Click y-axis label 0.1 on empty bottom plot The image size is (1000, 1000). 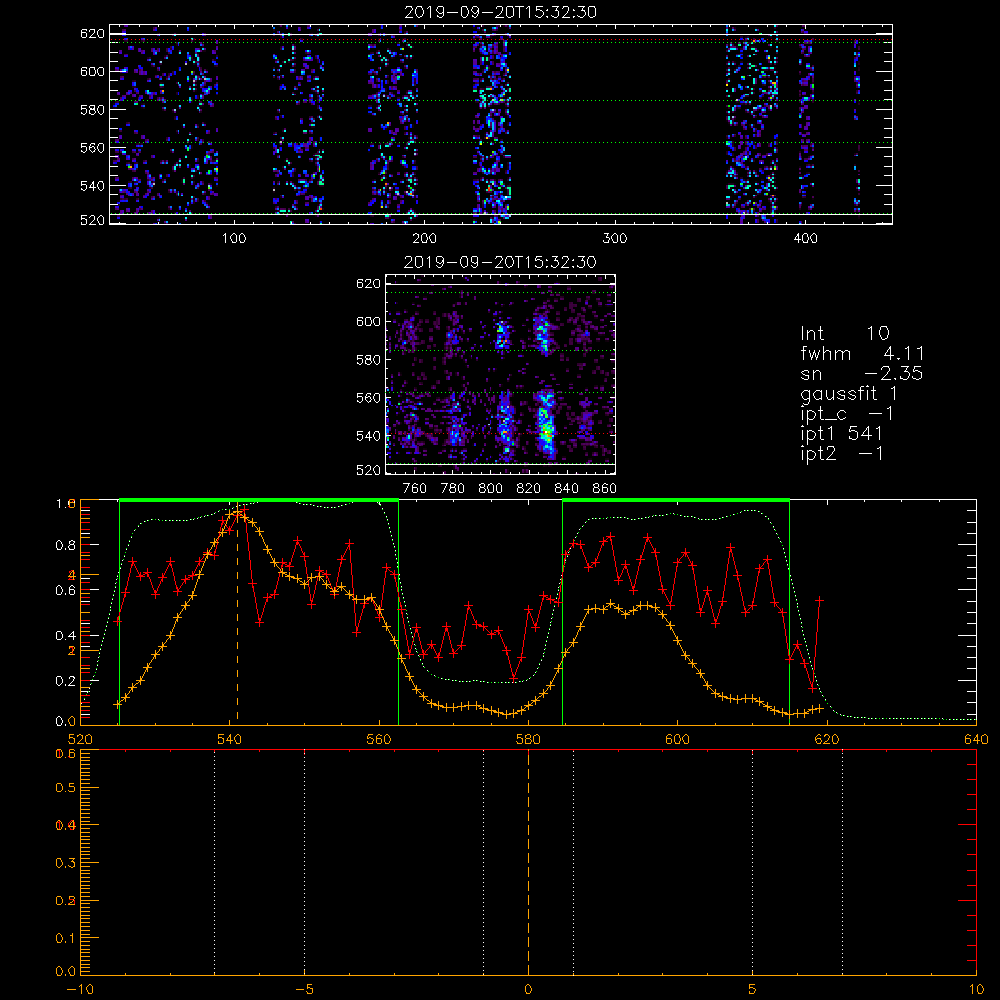(x=66, y=938)
